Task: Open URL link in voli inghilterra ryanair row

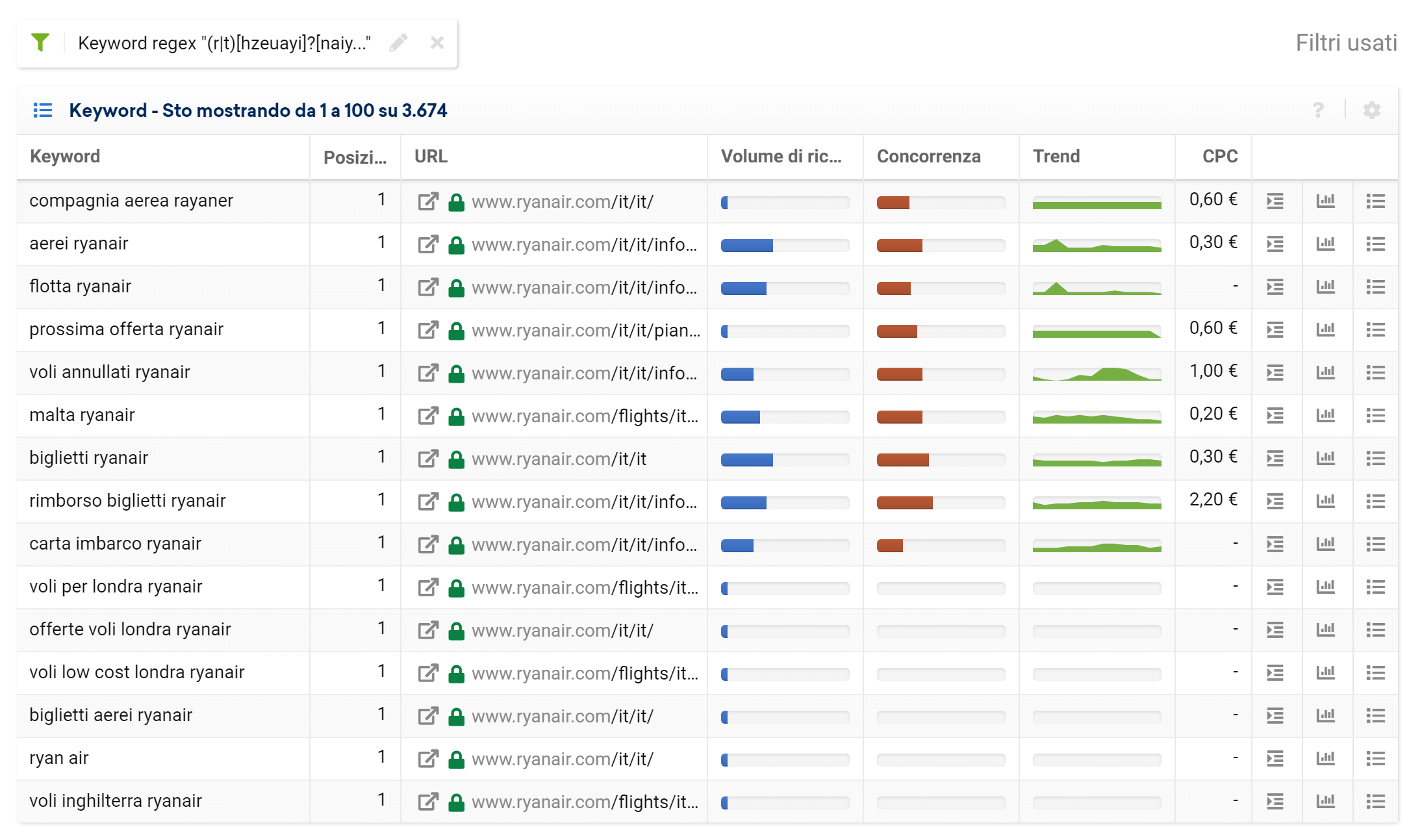Action: pos(585,802)
